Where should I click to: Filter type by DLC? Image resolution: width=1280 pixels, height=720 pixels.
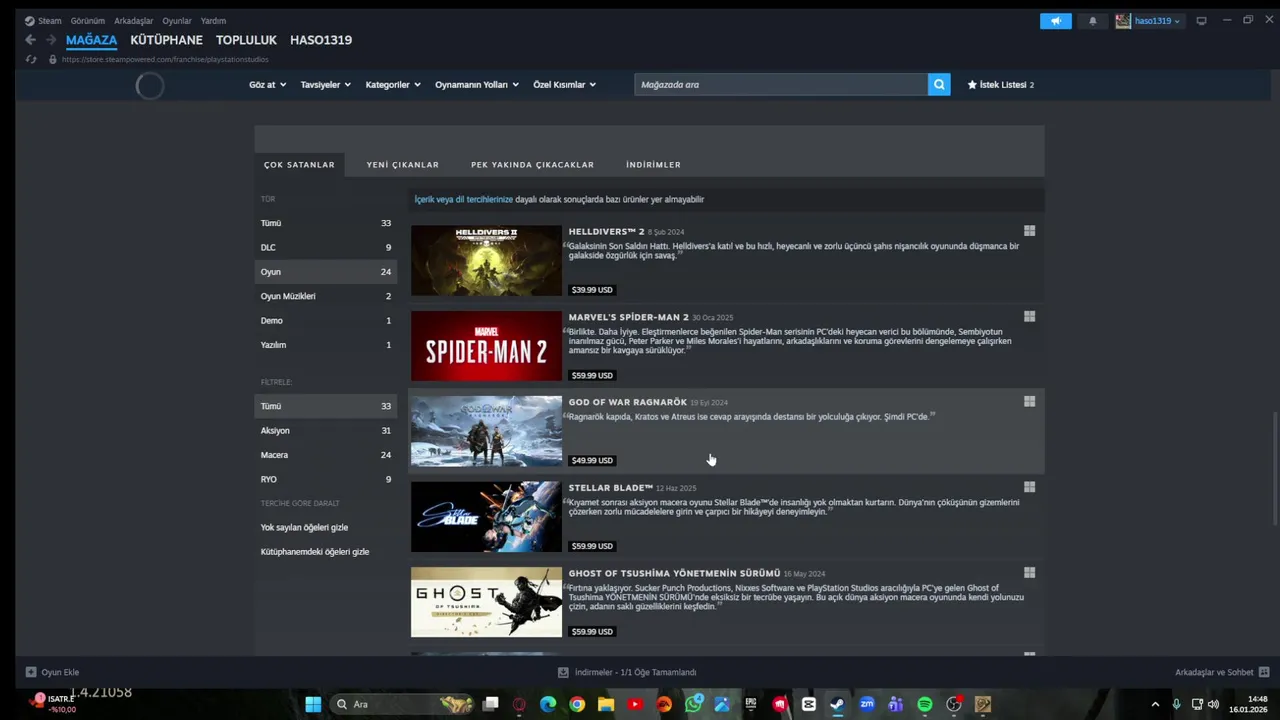click(326, 247)
